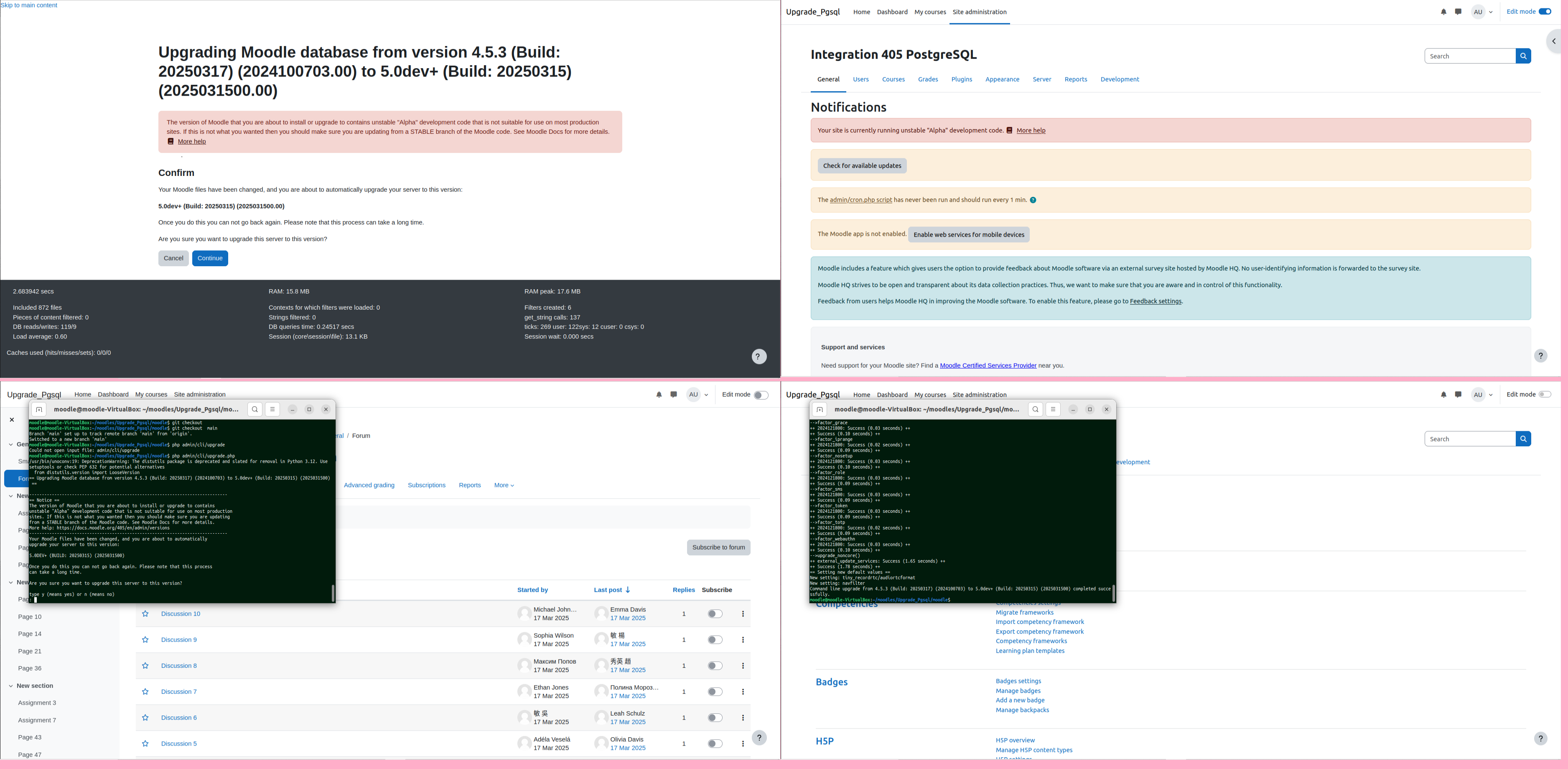
Task: Open the Appearance tab in site administration
Action: (x=1002, y=79)
